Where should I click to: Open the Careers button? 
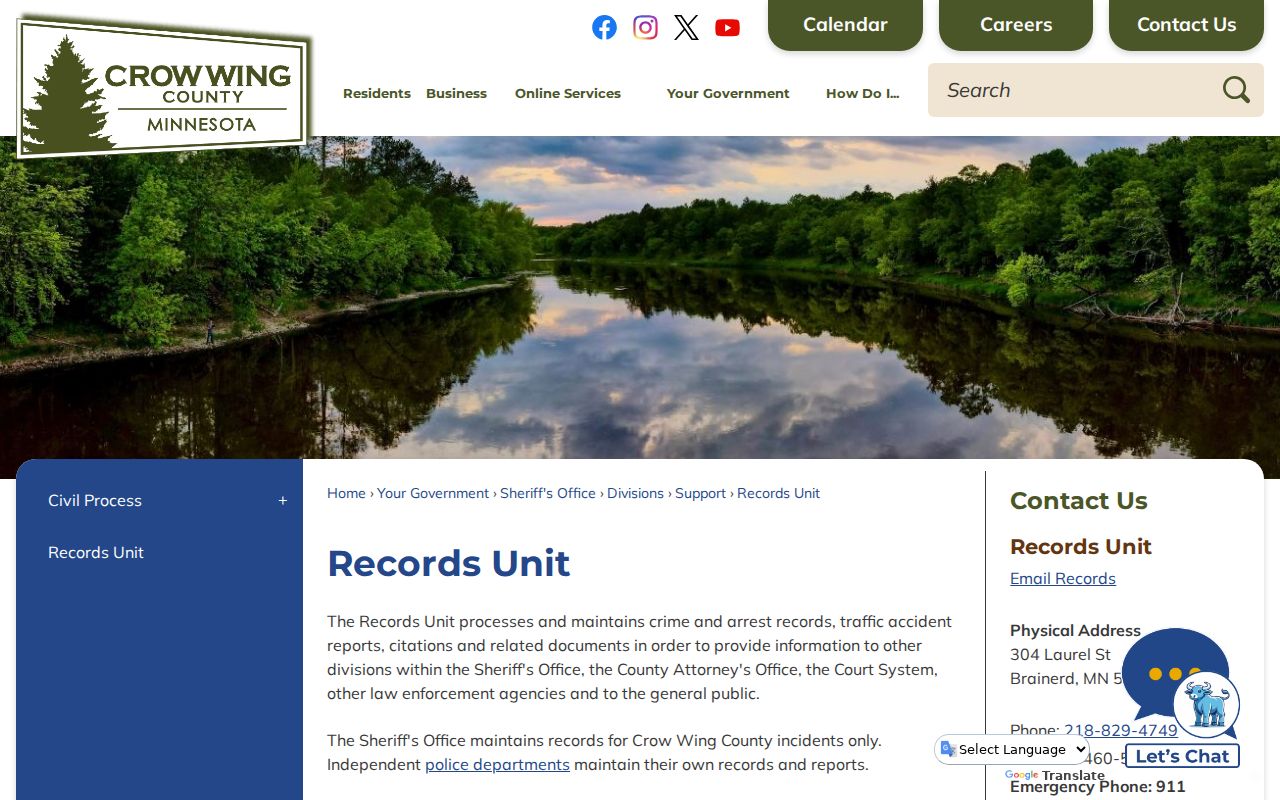(x=1016, y=25)
